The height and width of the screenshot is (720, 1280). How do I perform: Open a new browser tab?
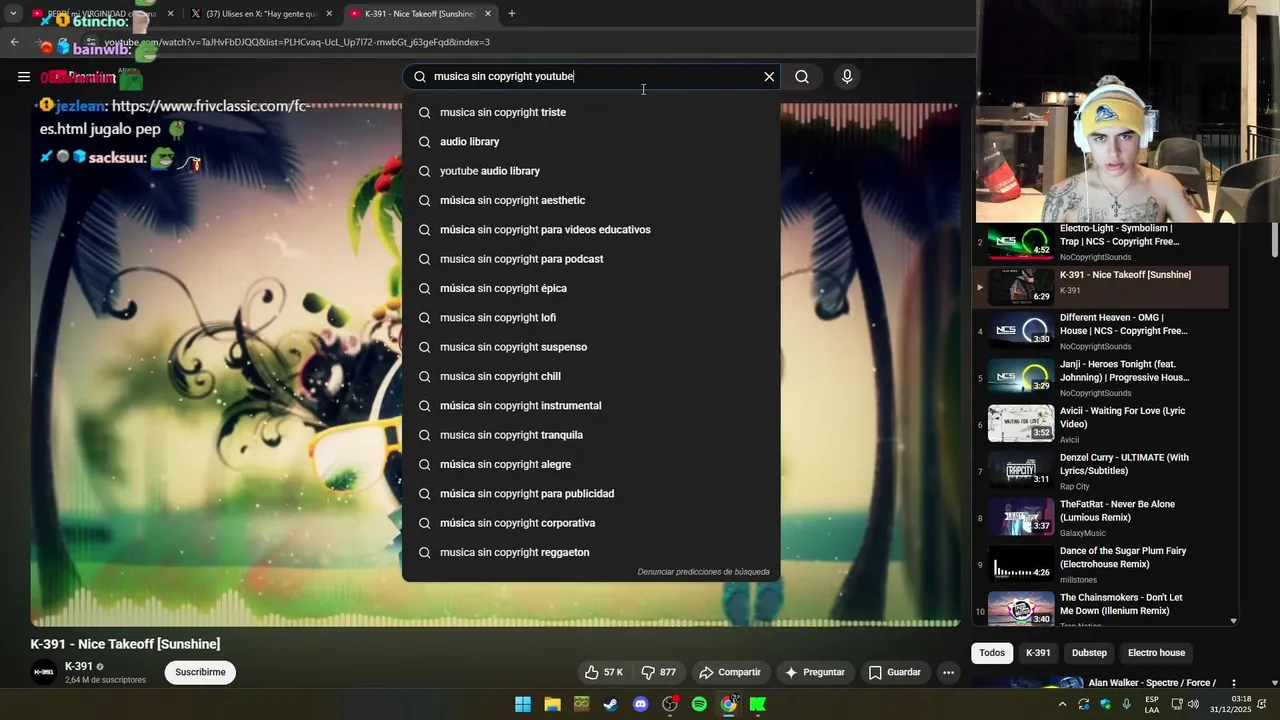click(x=512, y=14)
